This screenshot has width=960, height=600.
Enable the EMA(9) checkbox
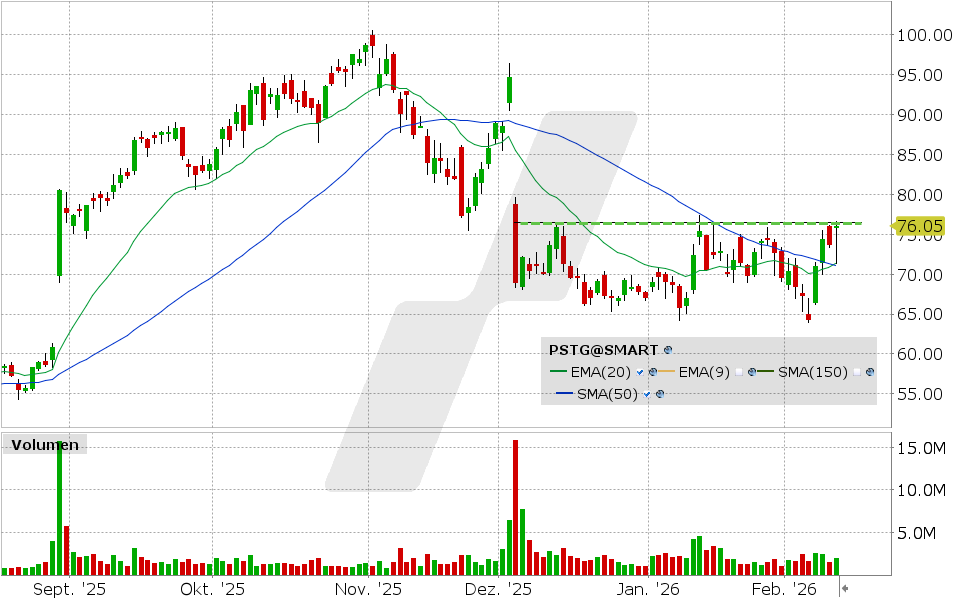739,373
